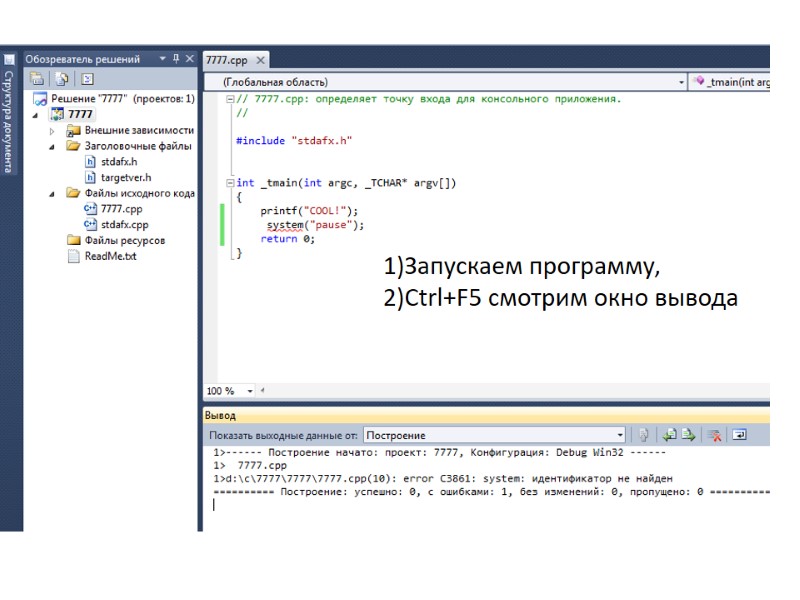Select ReadMe.txt in Solution Explorer
Viewport: 800px width, 600px height.
click(x=110, y=256)
